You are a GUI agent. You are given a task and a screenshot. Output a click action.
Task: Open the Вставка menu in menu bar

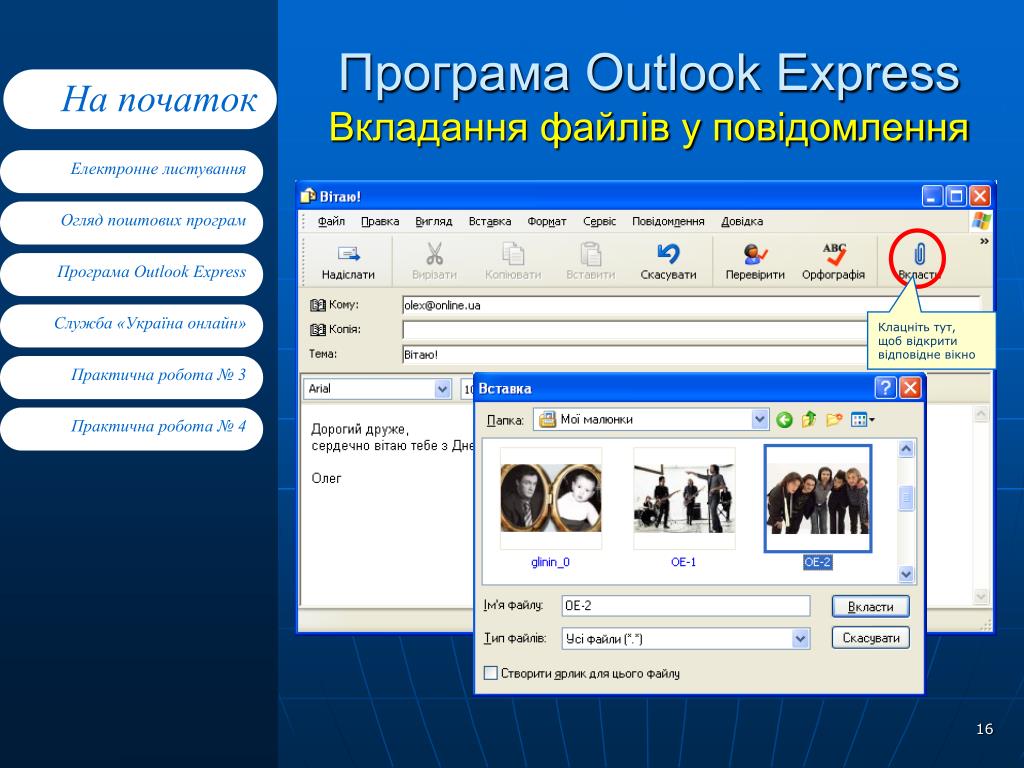coord(490,221)
